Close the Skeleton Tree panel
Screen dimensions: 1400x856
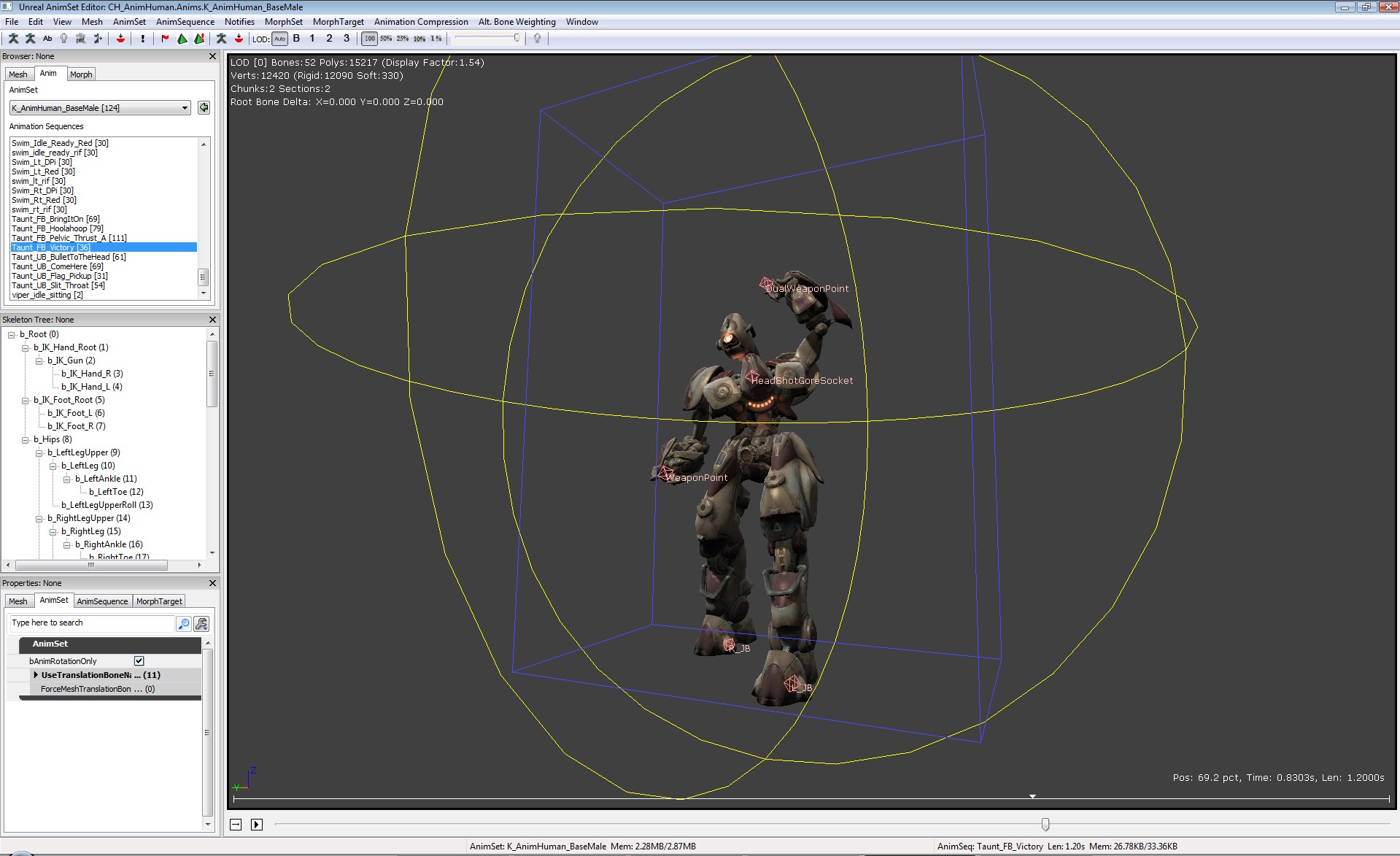[213, 320]
